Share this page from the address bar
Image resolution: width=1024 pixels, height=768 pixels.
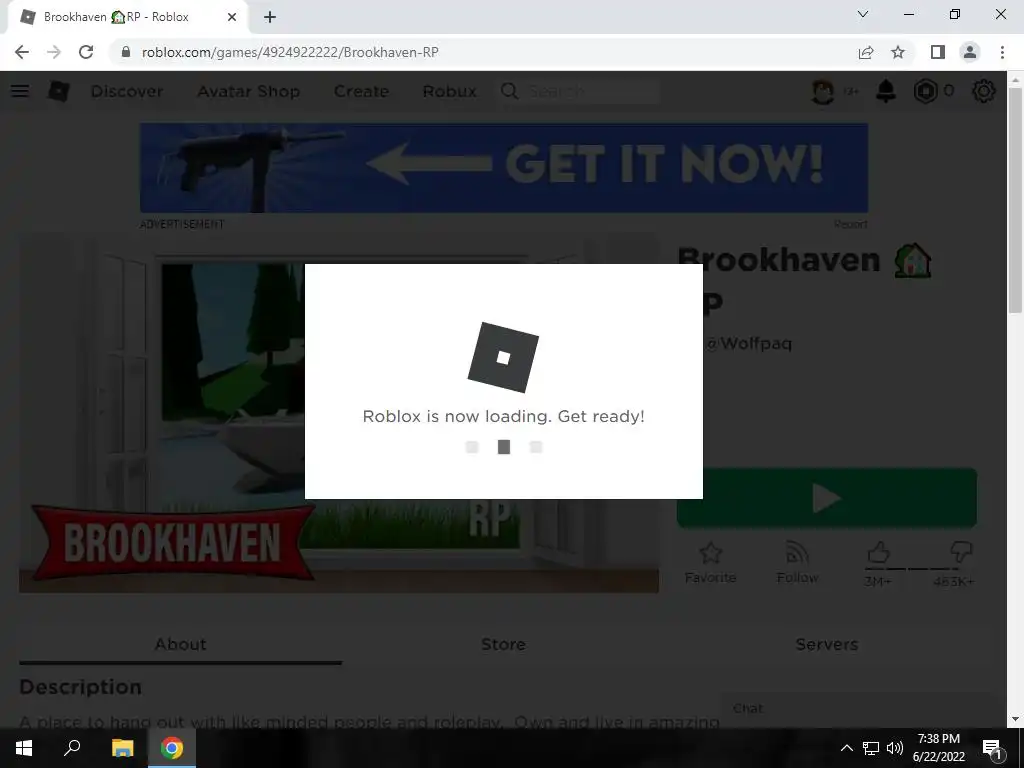point(866,52)
